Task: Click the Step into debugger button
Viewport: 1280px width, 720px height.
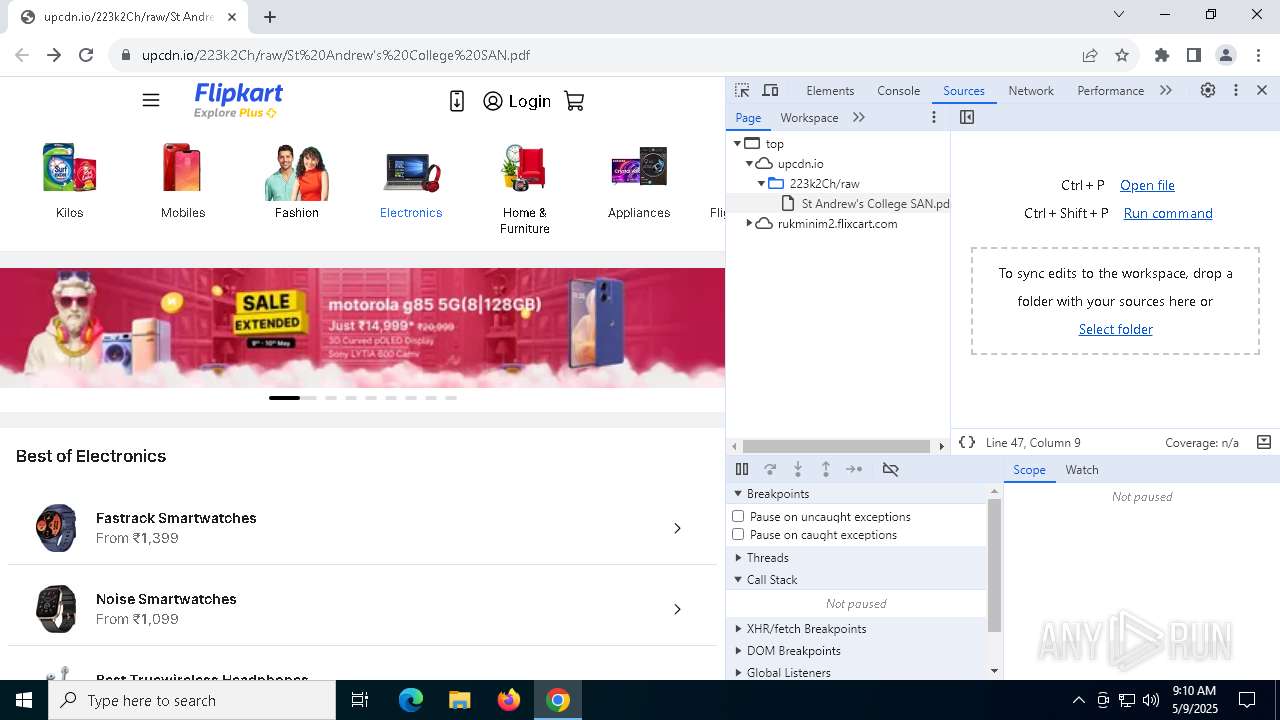Action: pyautogui.click(x=798, y=469)
